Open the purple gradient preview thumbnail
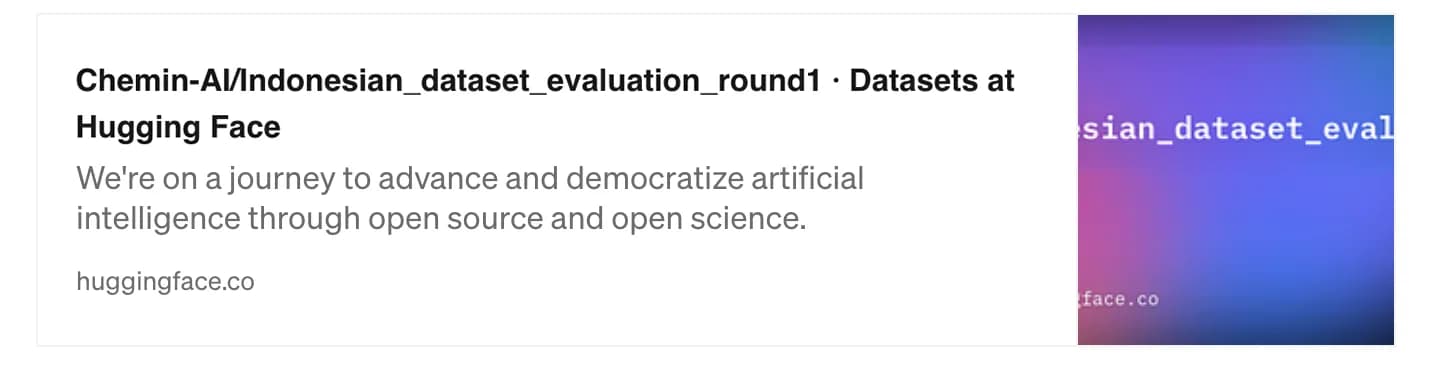Image resolution: width=1434 pixels, height=384 pixels. coord(1235,180)
